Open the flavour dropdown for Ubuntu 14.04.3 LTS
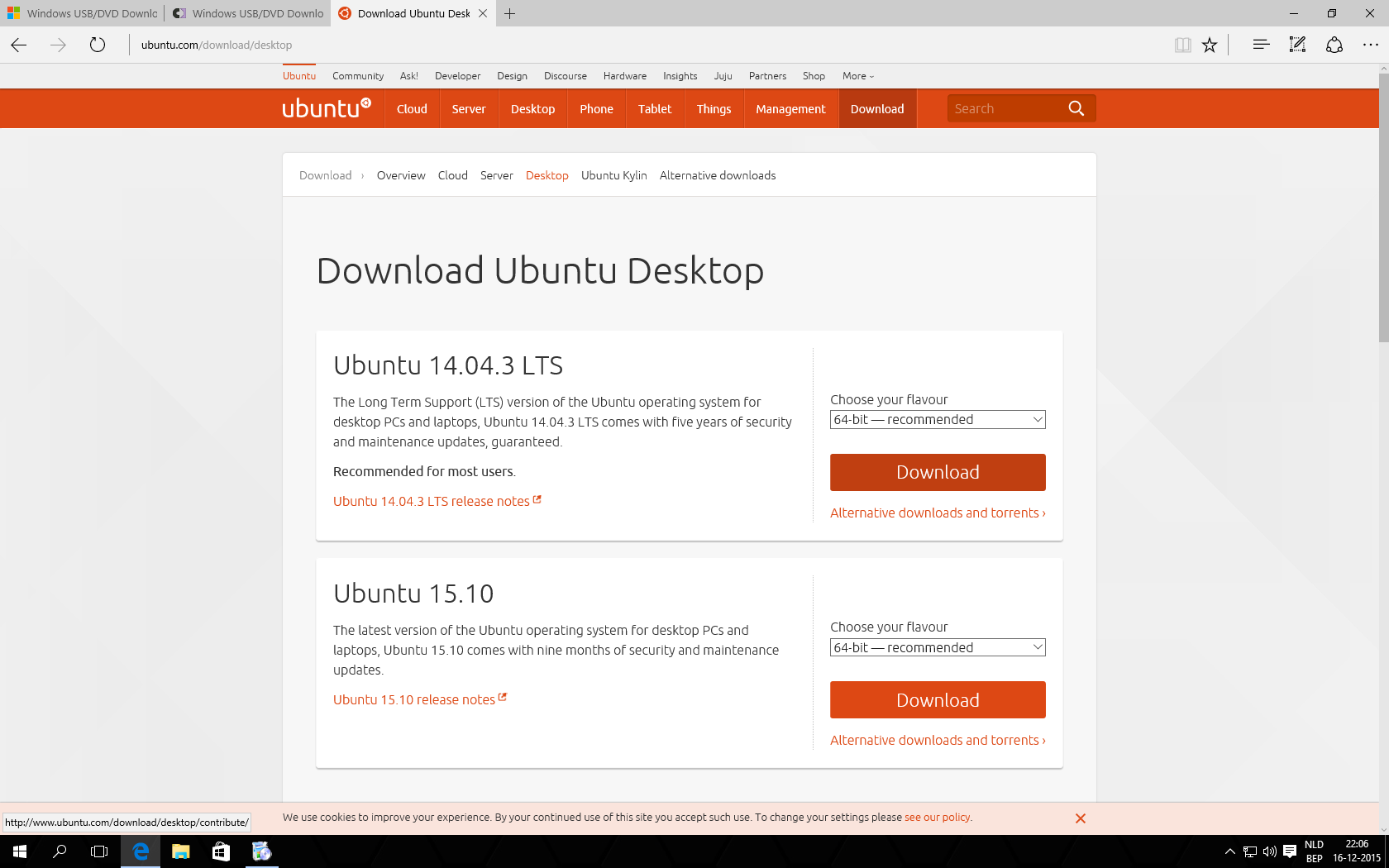 pyautogui.click(x=937, y=419)
